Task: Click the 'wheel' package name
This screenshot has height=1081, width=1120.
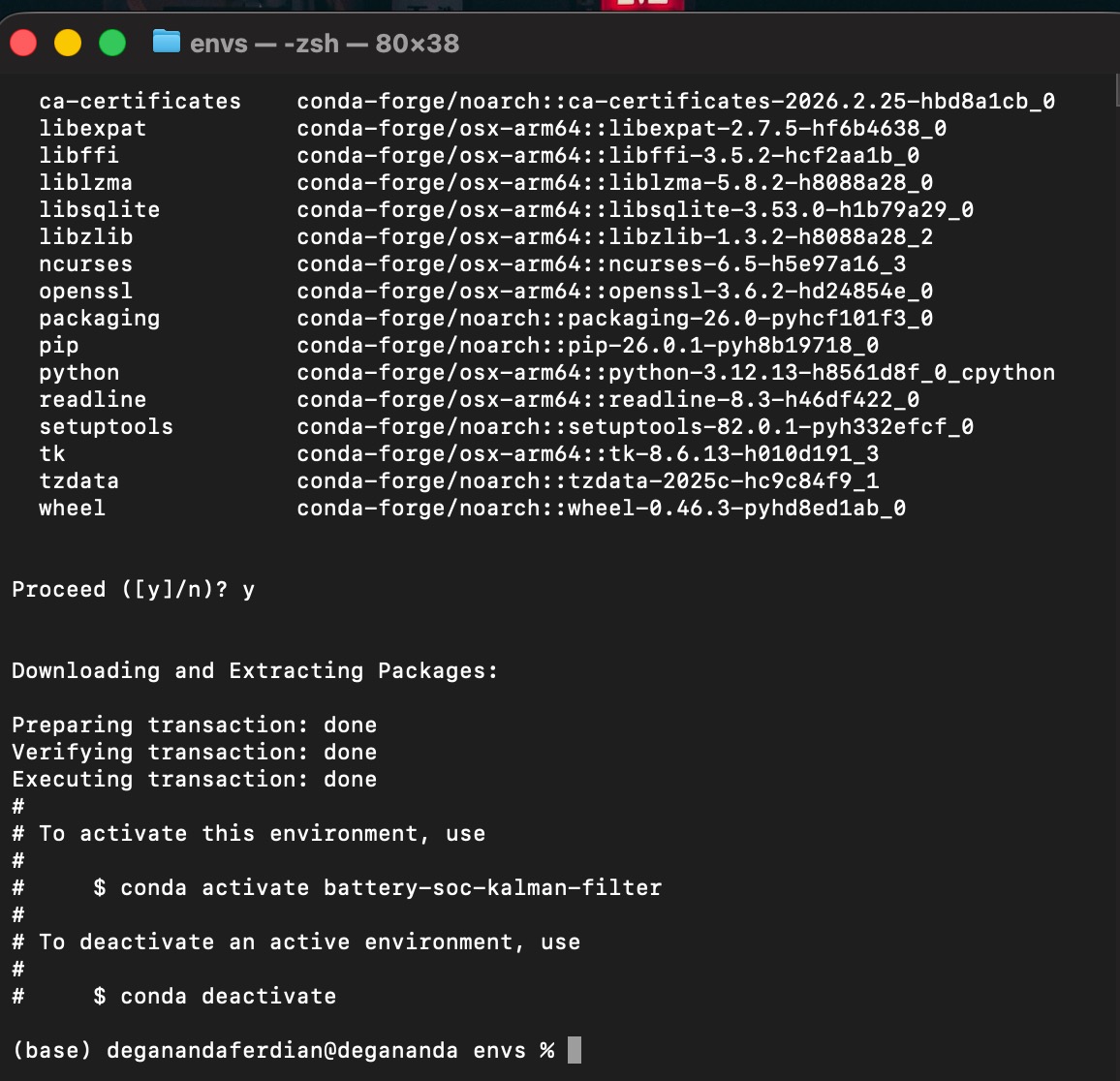Action: click(x=72, y=508)
